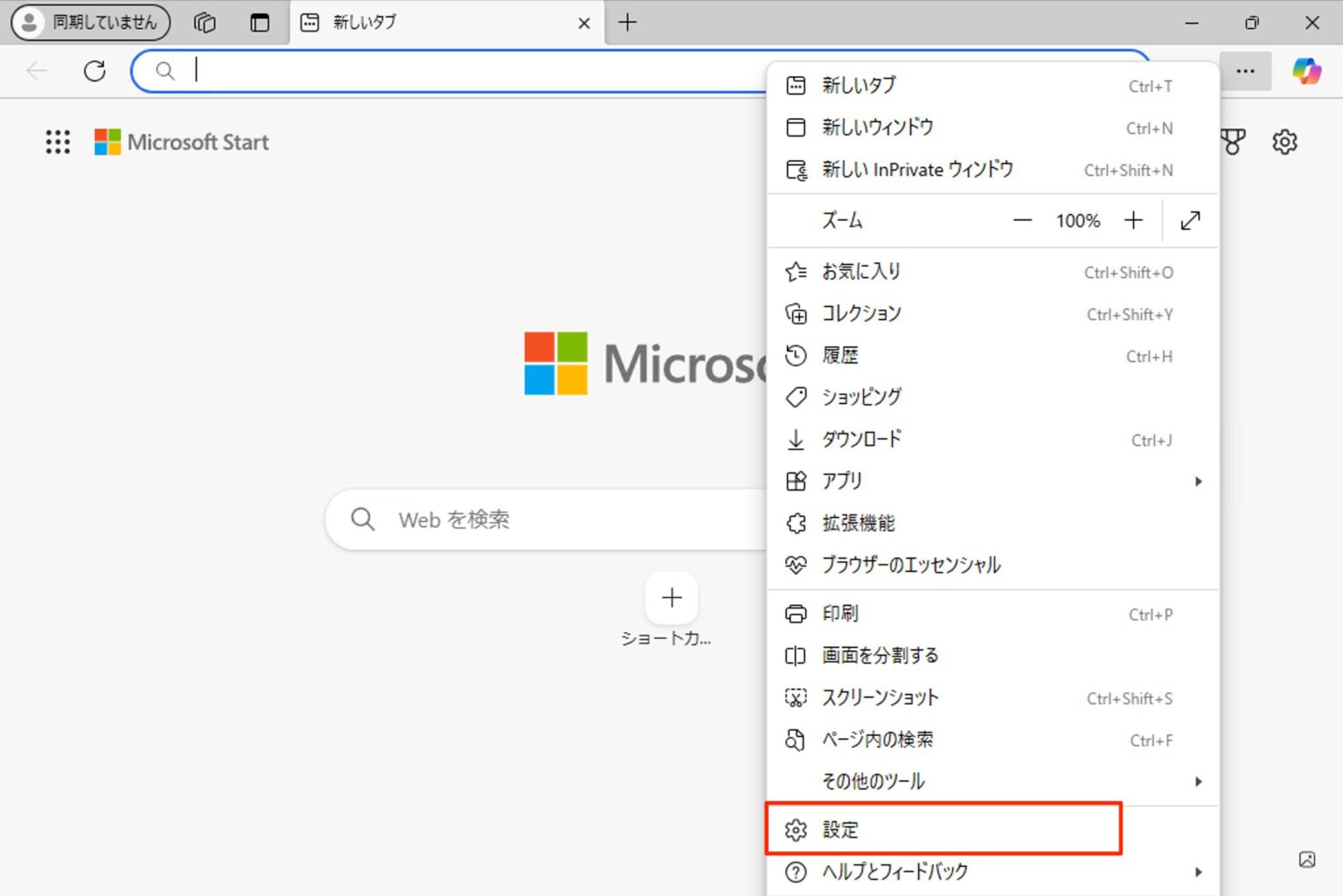
Task: Open page settings with the gear icon
Action: point(1284,142)
